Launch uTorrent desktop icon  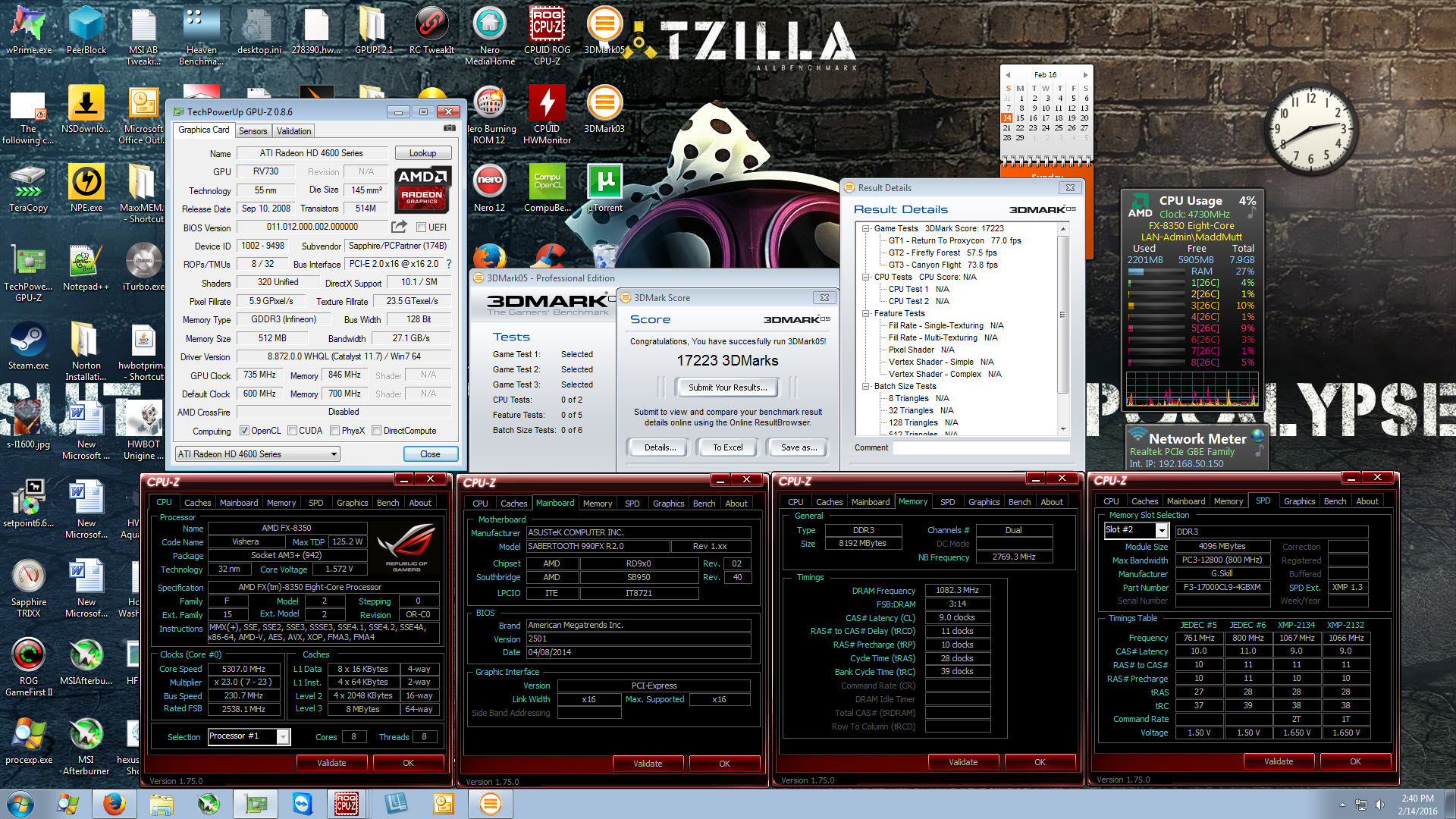(x=604, y=188)
